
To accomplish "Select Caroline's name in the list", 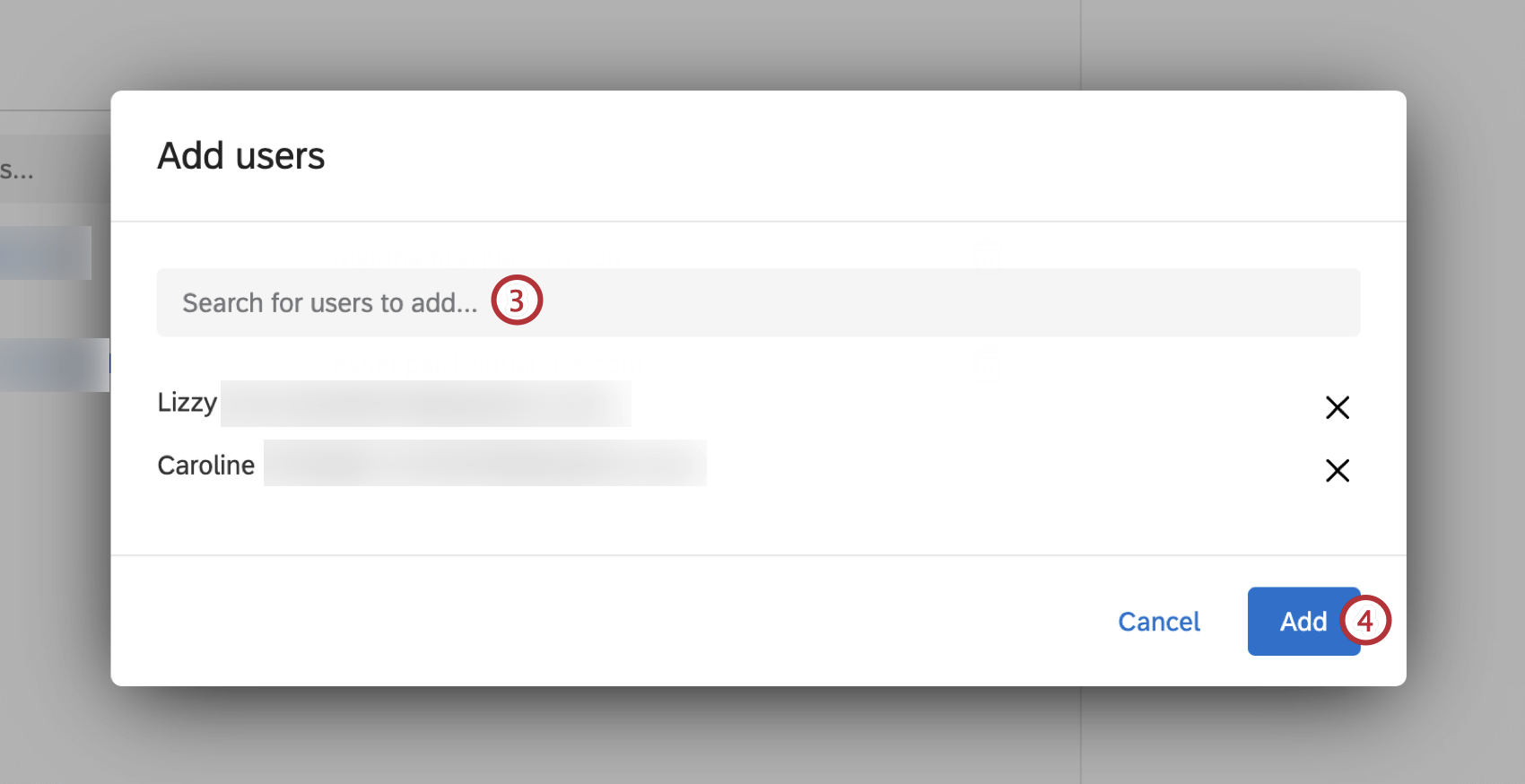I will [205, 465].
